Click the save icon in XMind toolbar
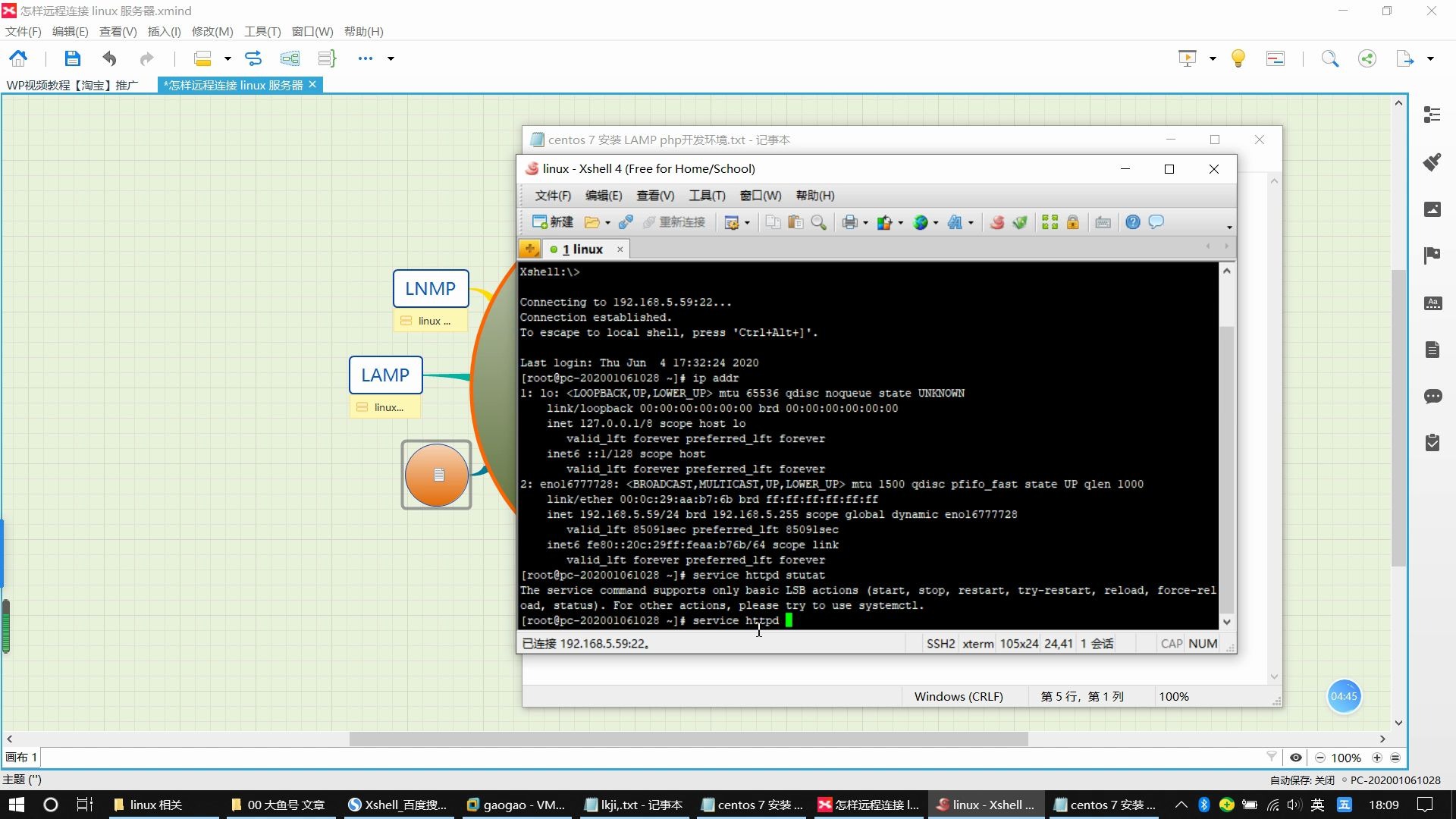This screenshot has height=819, width=1456. (72, 58)
